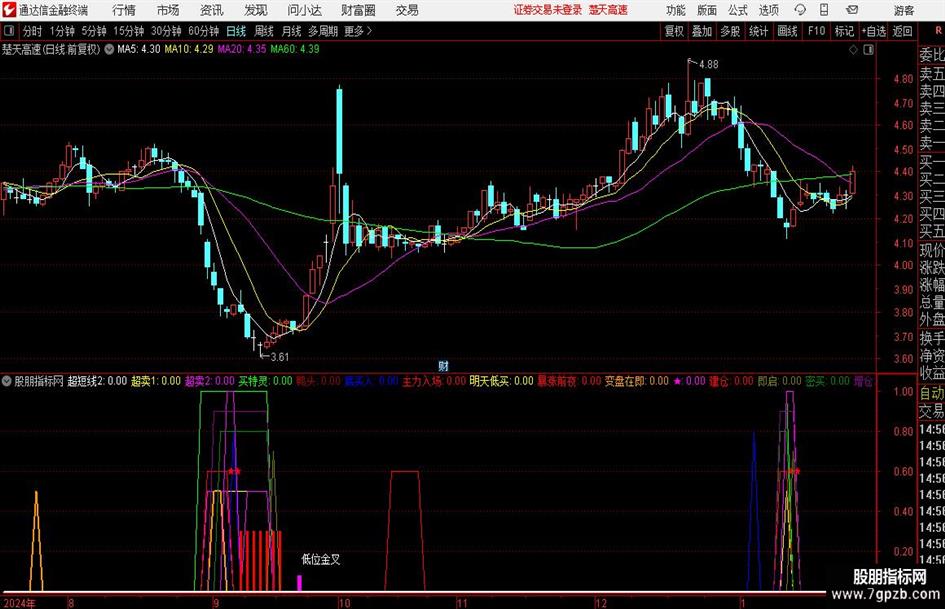Click the MA5: 4.30 indicator value
This screenshot has height=609, width=945.
coord(139,49)
